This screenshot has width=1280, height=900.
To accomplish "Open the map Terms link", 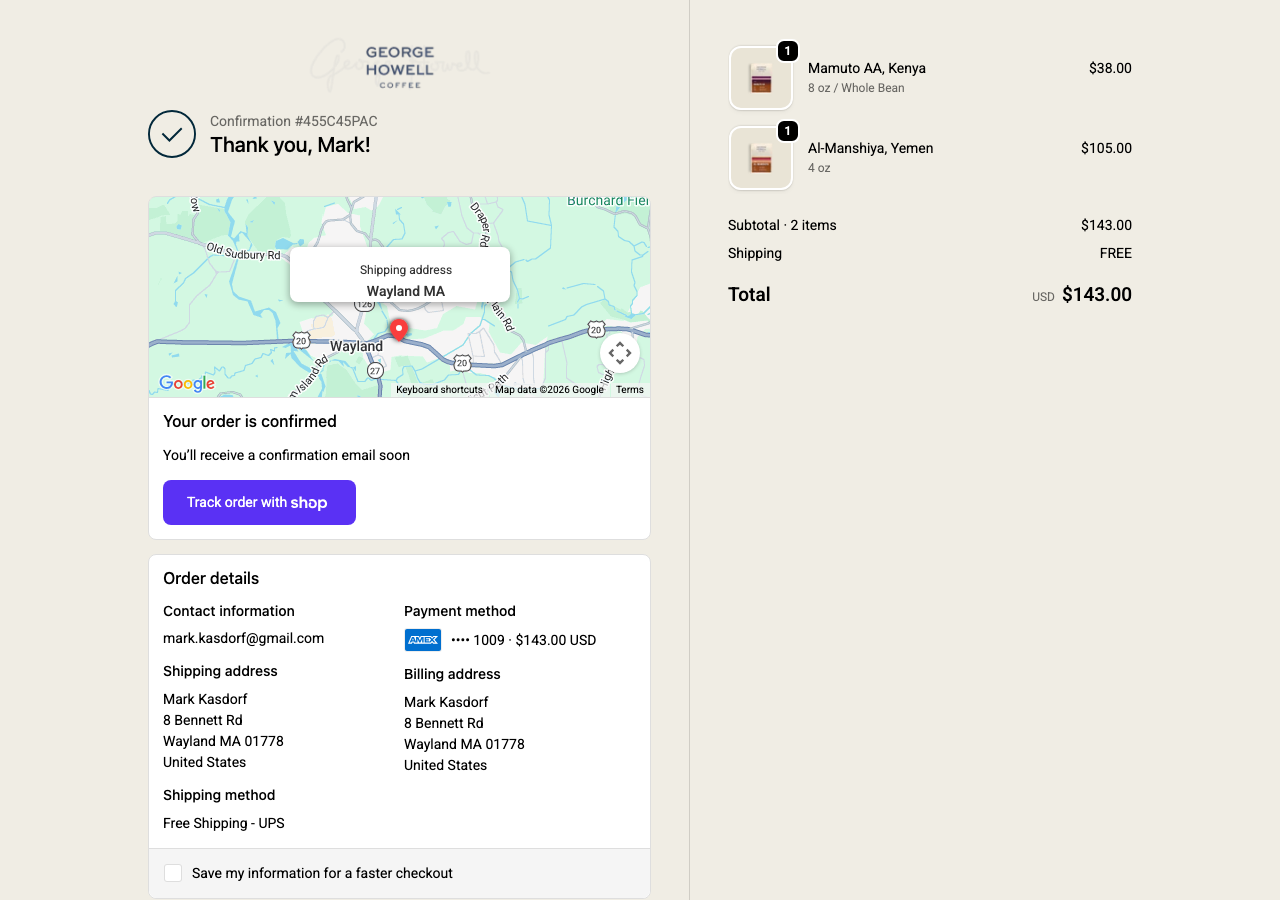I will [630, 390].
